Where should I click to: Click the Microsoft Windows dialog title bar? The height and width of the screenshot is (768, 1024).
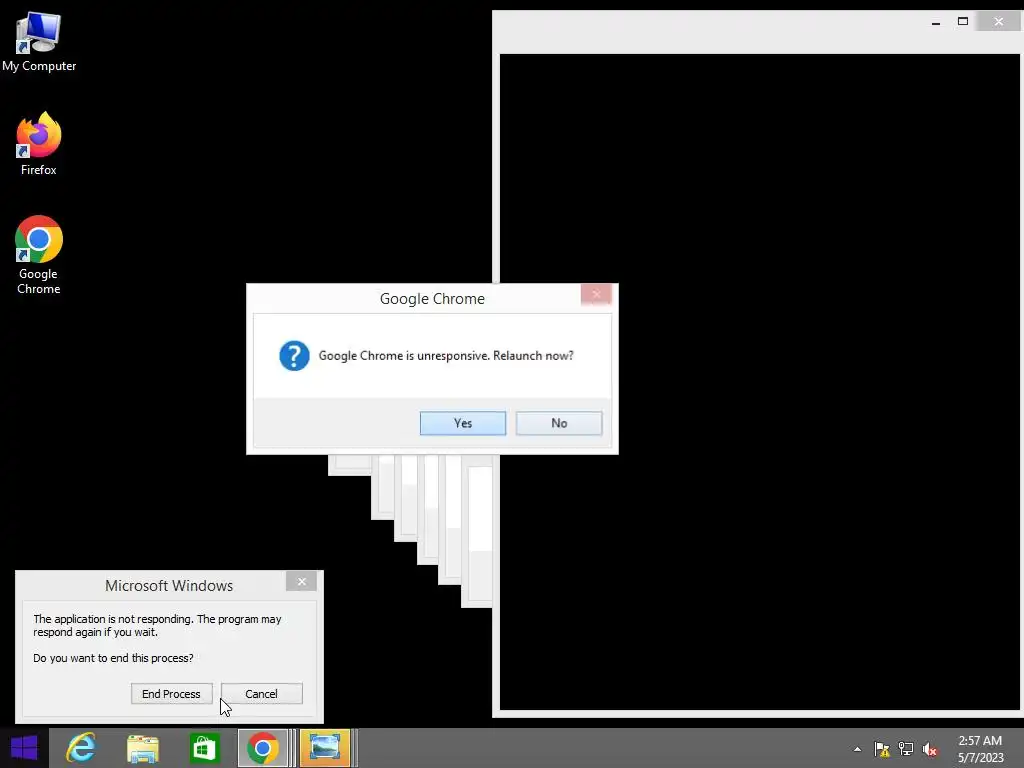168,586
